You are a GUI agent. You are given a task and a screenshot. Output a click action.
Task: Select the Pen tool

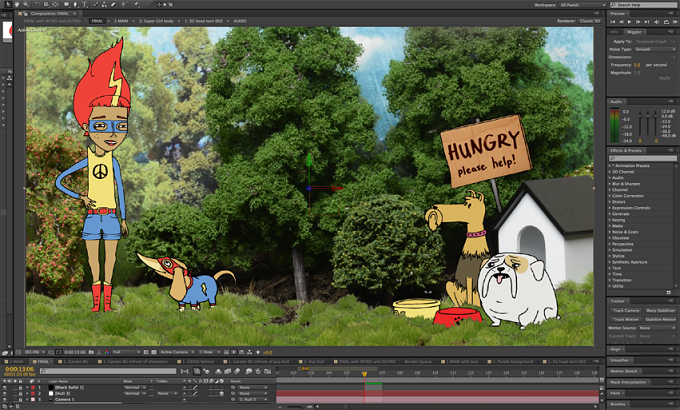click(75, 4)
